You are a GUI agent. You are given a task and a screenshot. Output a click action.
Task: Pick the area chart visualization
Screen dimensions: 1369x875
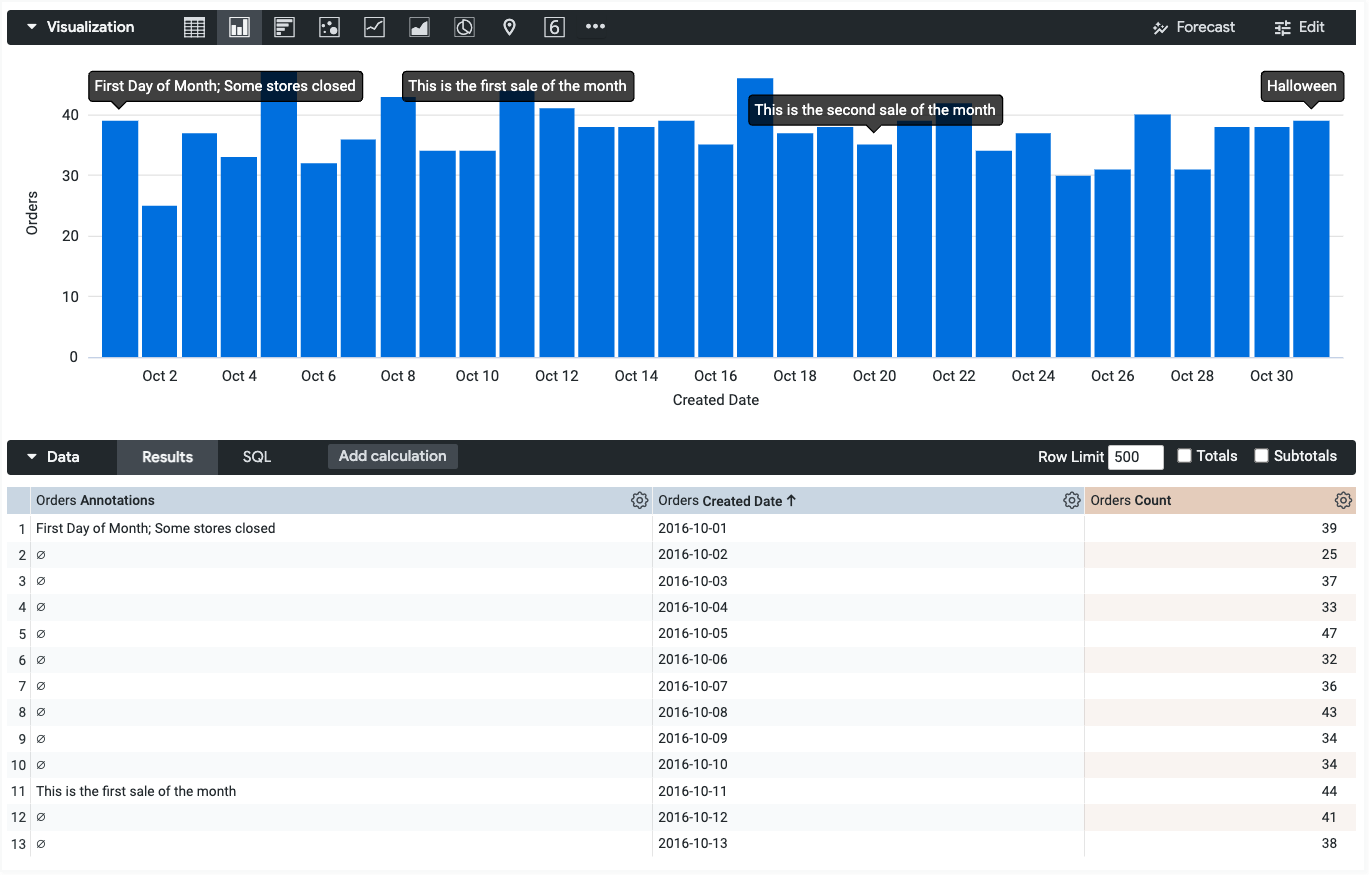419,28
